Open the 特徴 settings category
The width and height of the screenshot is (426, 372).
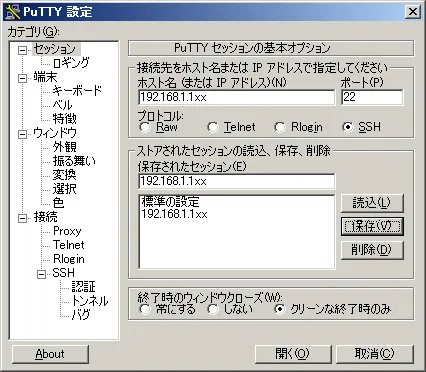pyautogui.click(x=65, y=119)
